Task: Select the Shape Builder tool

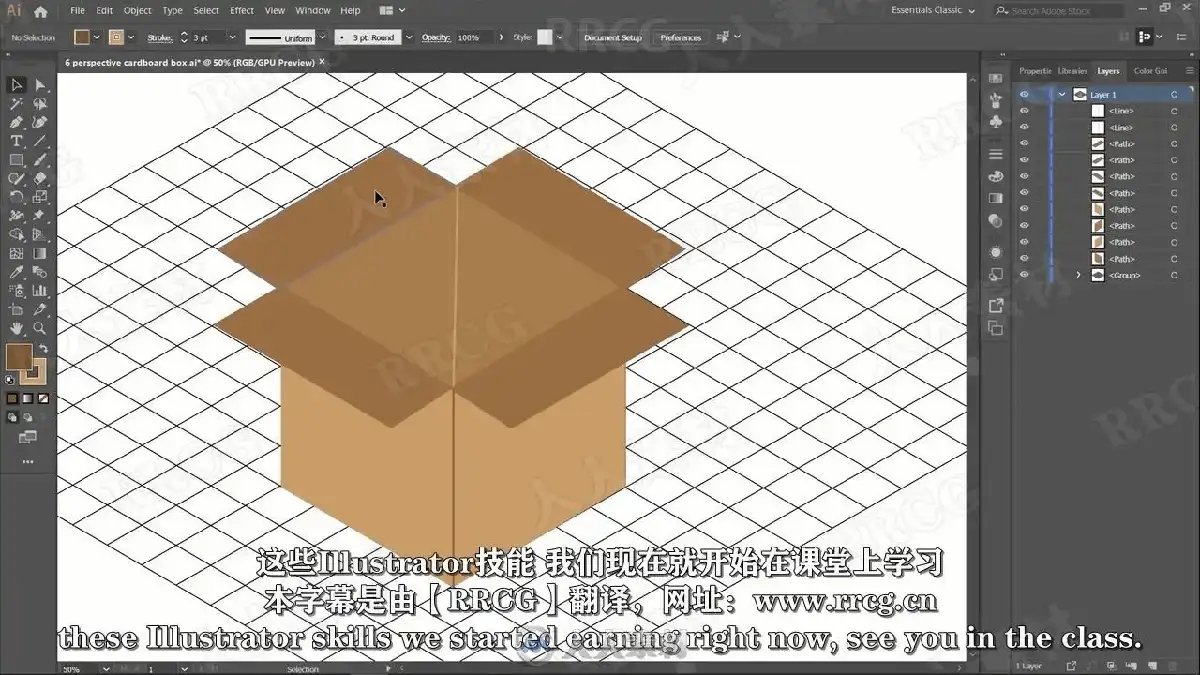Action: pyautogui.click(x=17, y=234)
